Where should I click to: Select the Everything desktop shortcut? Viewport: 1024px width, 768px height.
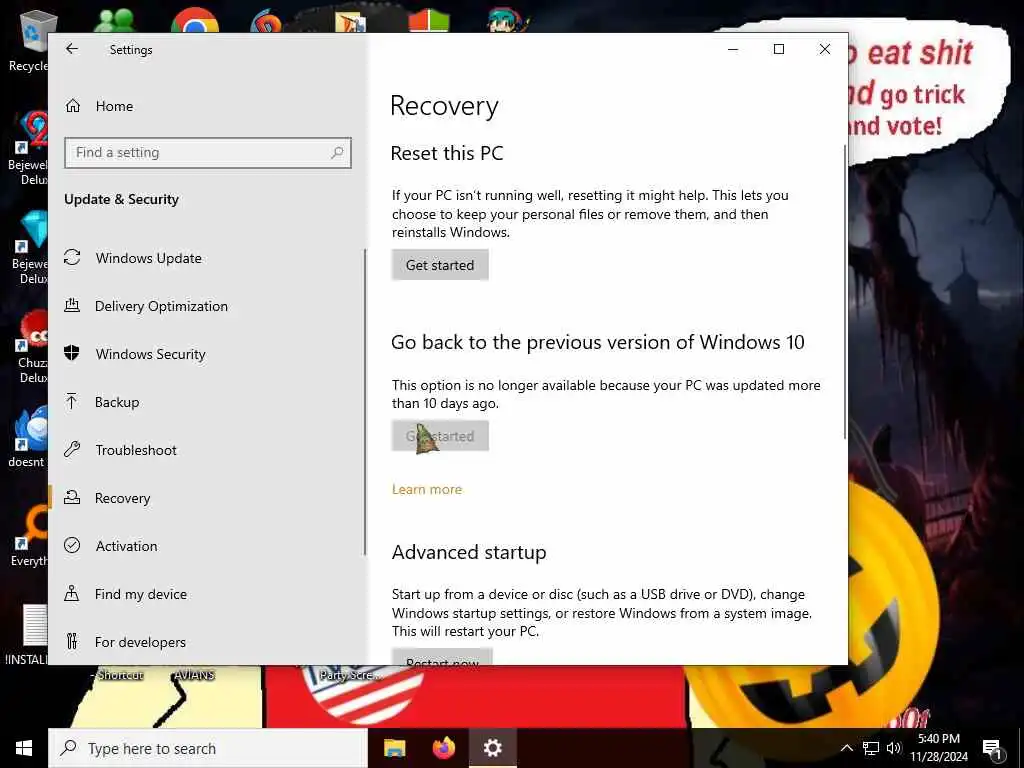pos(29,536)
